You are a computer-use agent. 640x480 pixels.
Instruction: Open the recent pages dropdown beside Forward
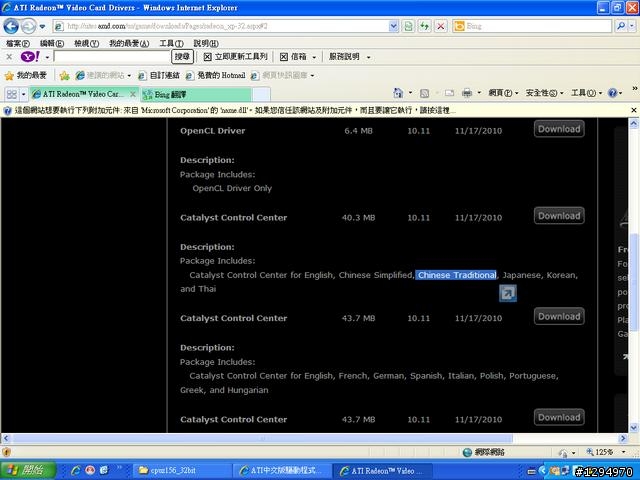click(x=42, y=27)
